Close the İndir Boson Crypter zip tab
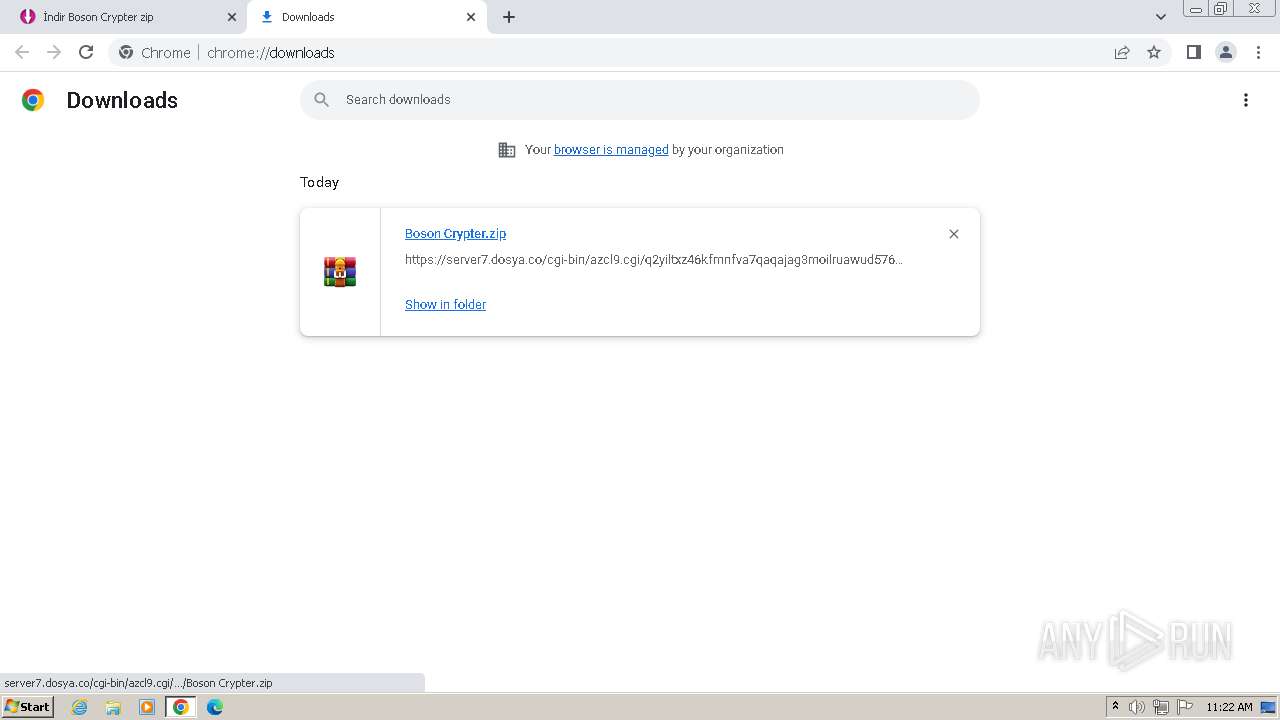The image size is (1280, 720). click(x=232, y=17)
